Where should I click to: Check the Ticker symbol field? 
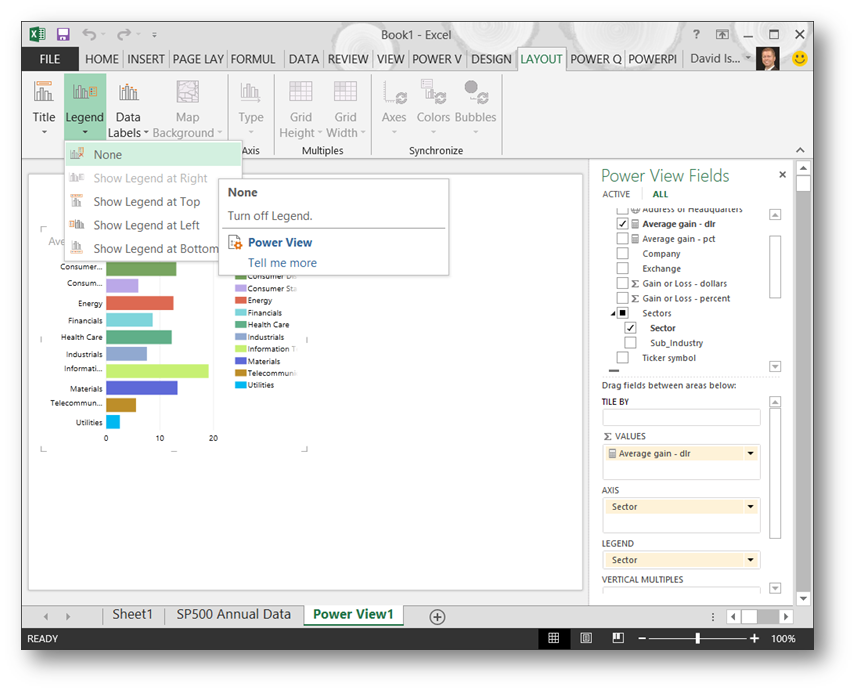622,357
